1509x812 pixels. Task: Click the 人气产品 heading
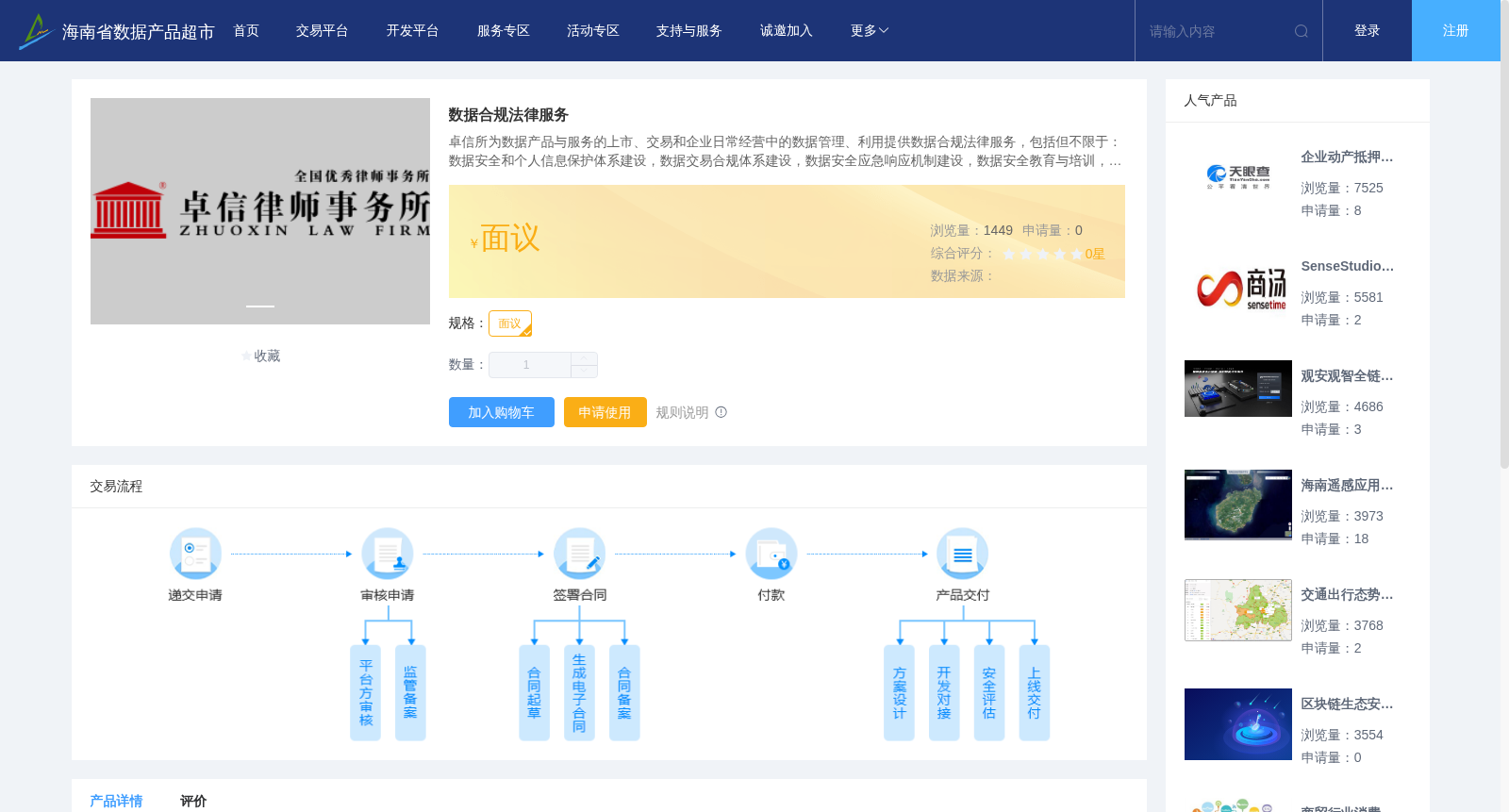point(1210,101)
